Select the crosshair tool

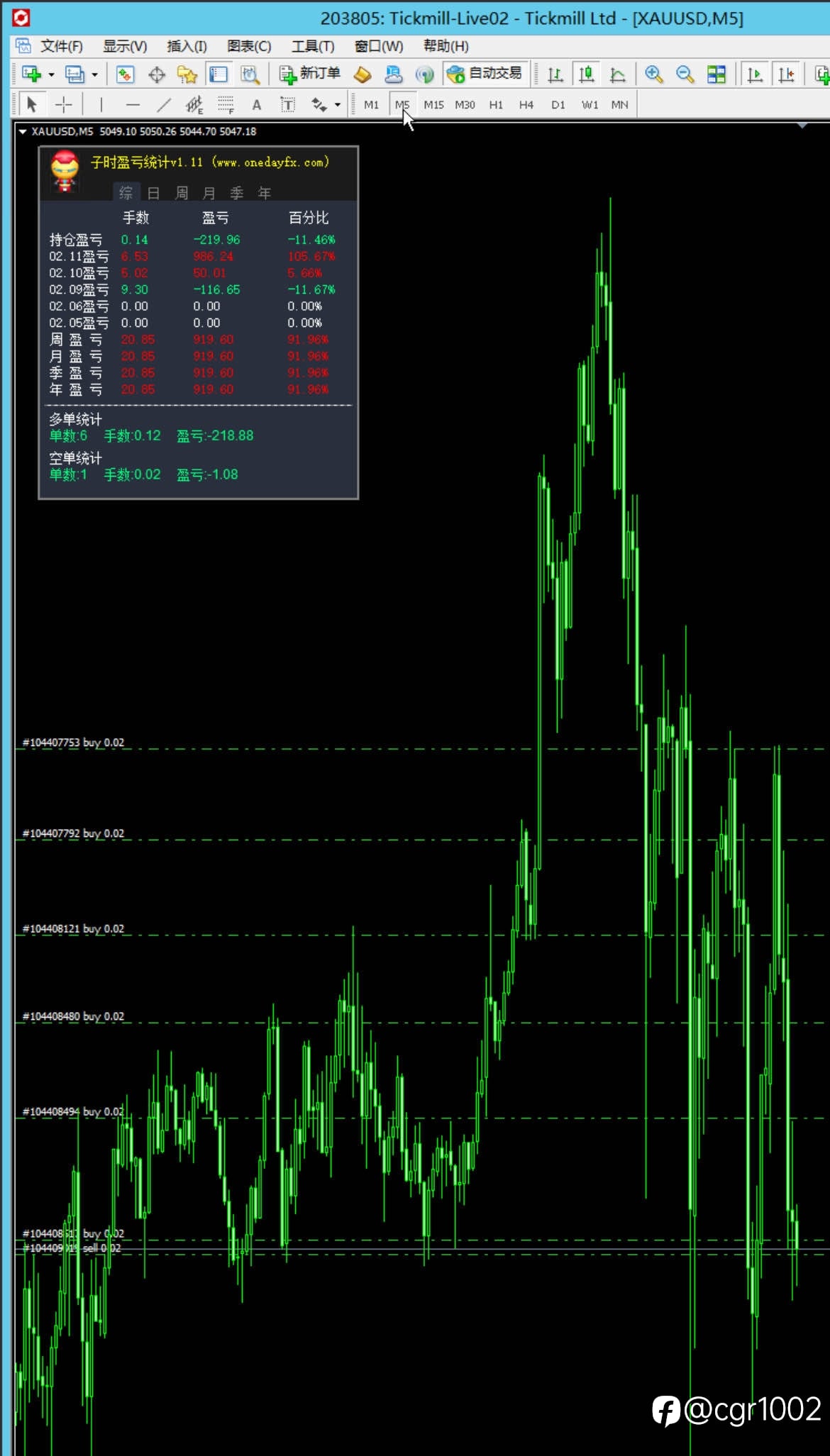tap(64, 105)
